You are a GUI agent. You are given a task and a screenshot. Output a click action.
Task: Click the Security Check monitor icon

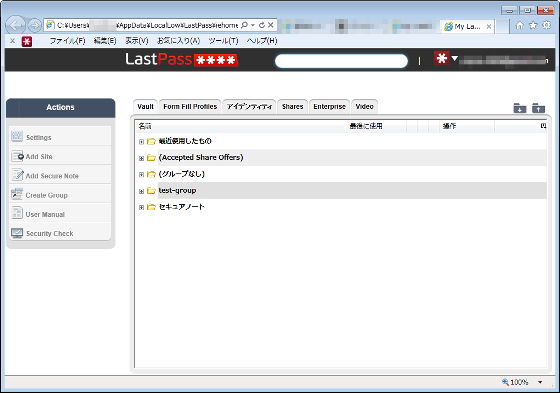point(17,233)
